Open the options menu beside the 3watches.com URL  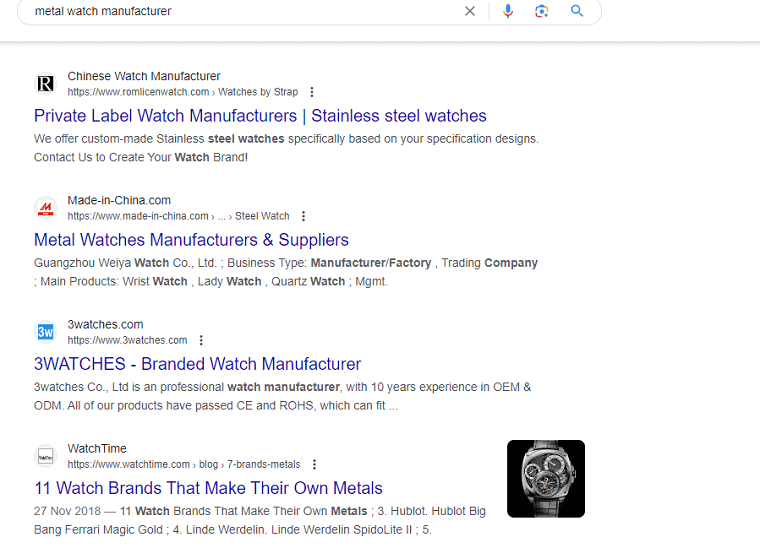[201, 340]
